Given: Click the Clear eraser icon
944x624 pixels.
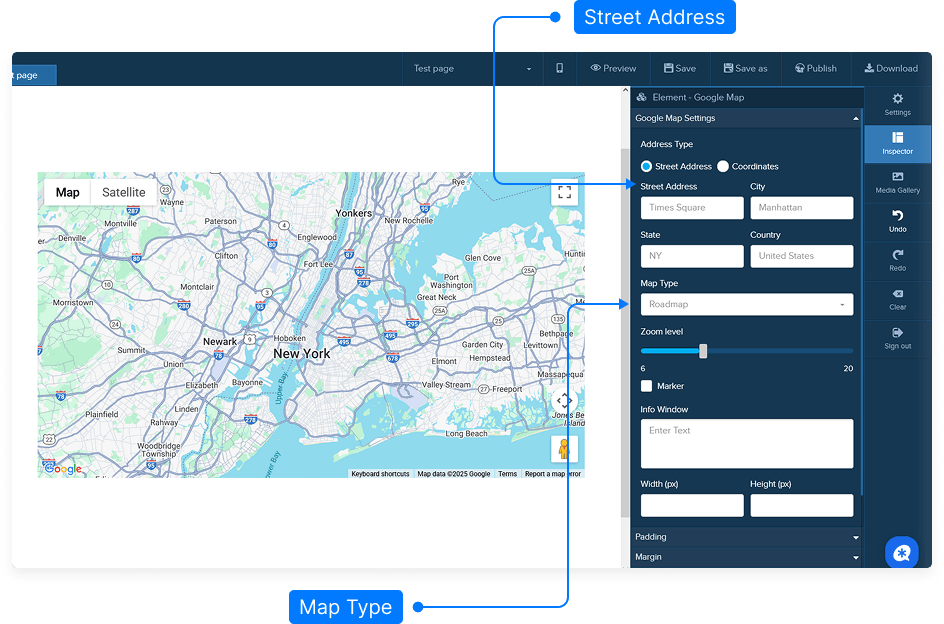Looking at the screenshot, I should [x=897, y=294].
